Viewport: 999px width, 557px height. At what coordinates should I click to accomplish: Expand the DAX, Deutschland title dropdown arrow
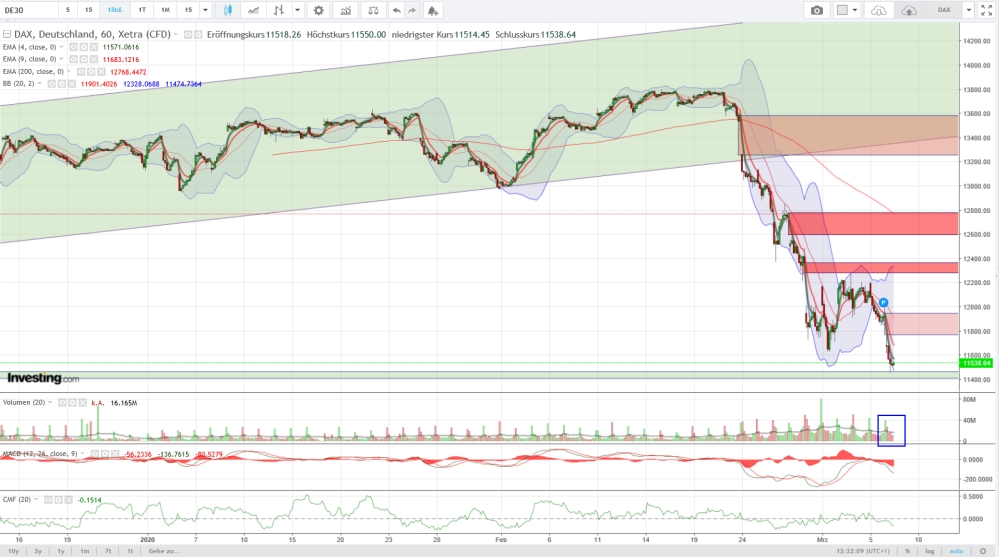tap(176, 34)
